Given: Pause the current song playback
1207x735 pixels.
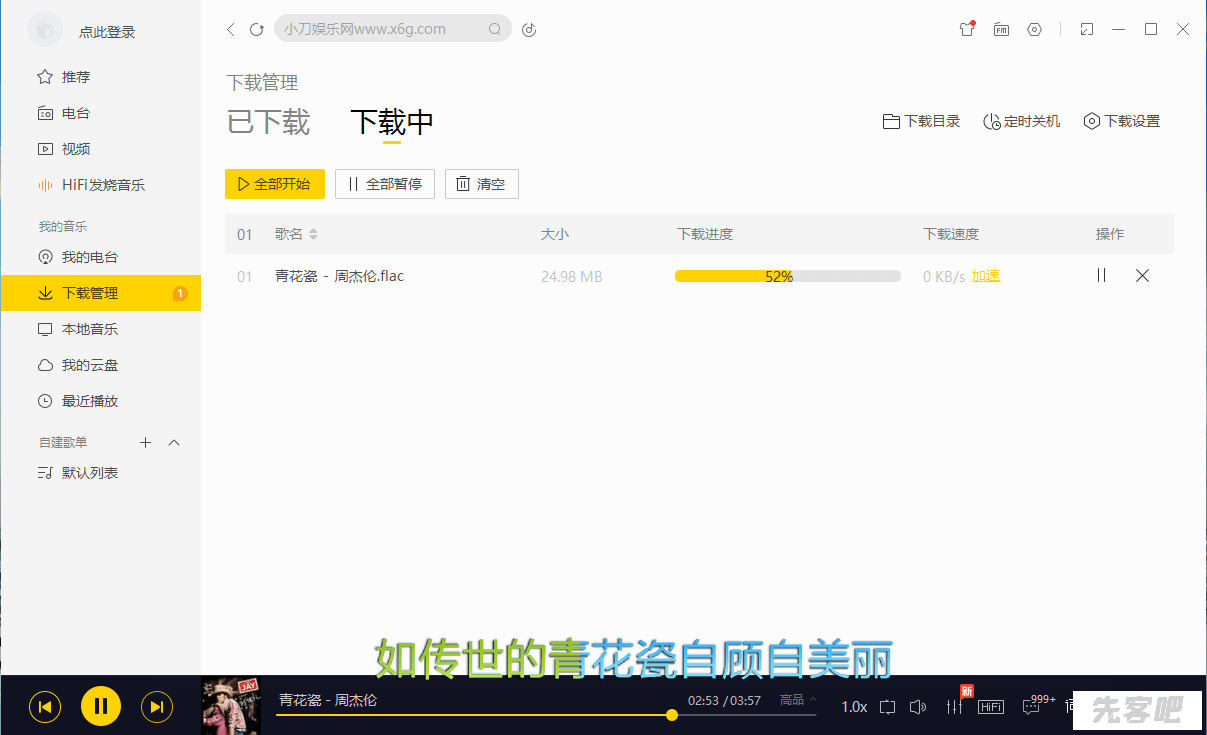Looking at the screenshot, I should point(100,707).
